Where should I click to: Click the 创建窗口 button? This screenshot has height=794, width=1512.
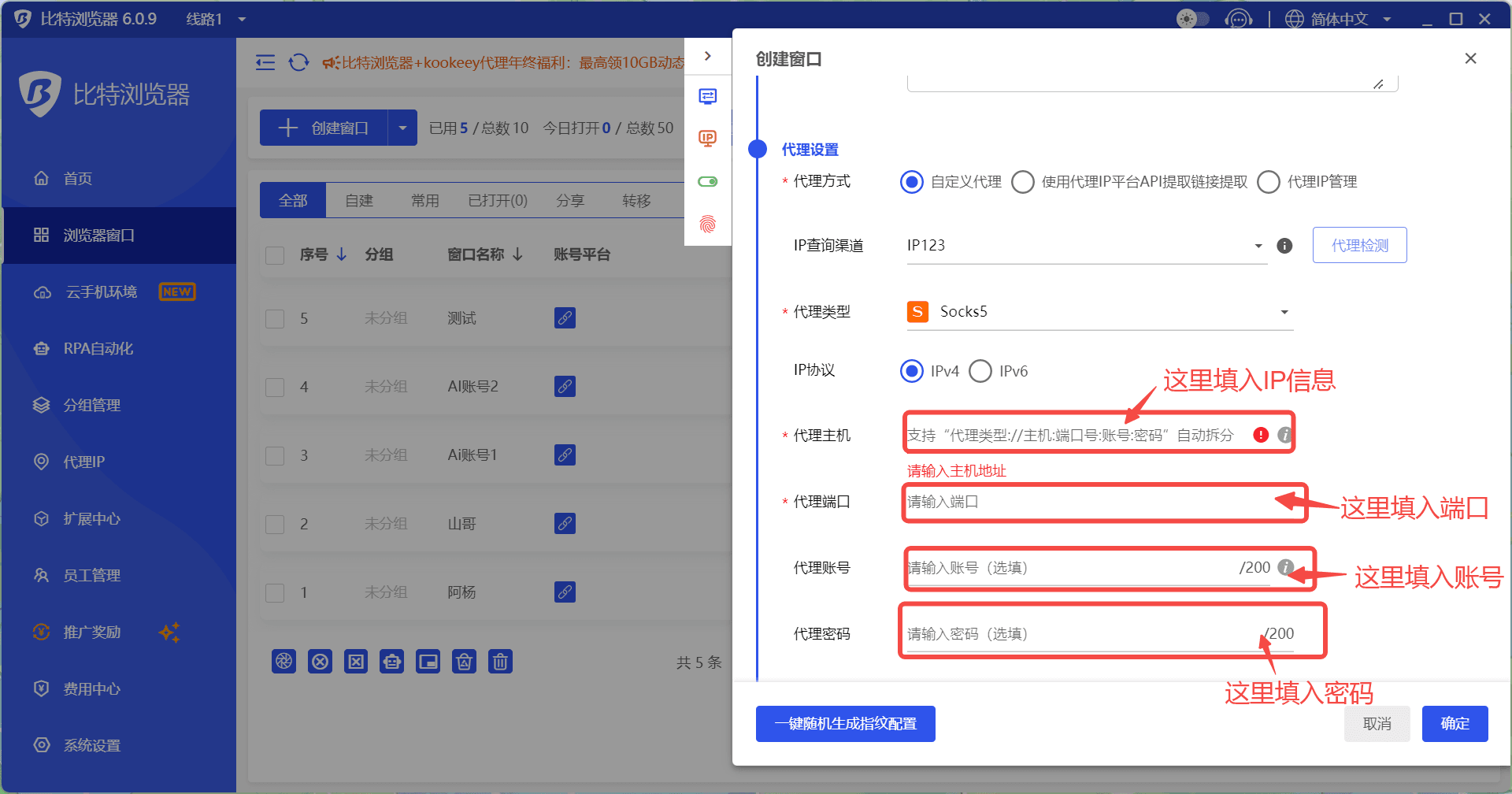(x=324, y=128)
